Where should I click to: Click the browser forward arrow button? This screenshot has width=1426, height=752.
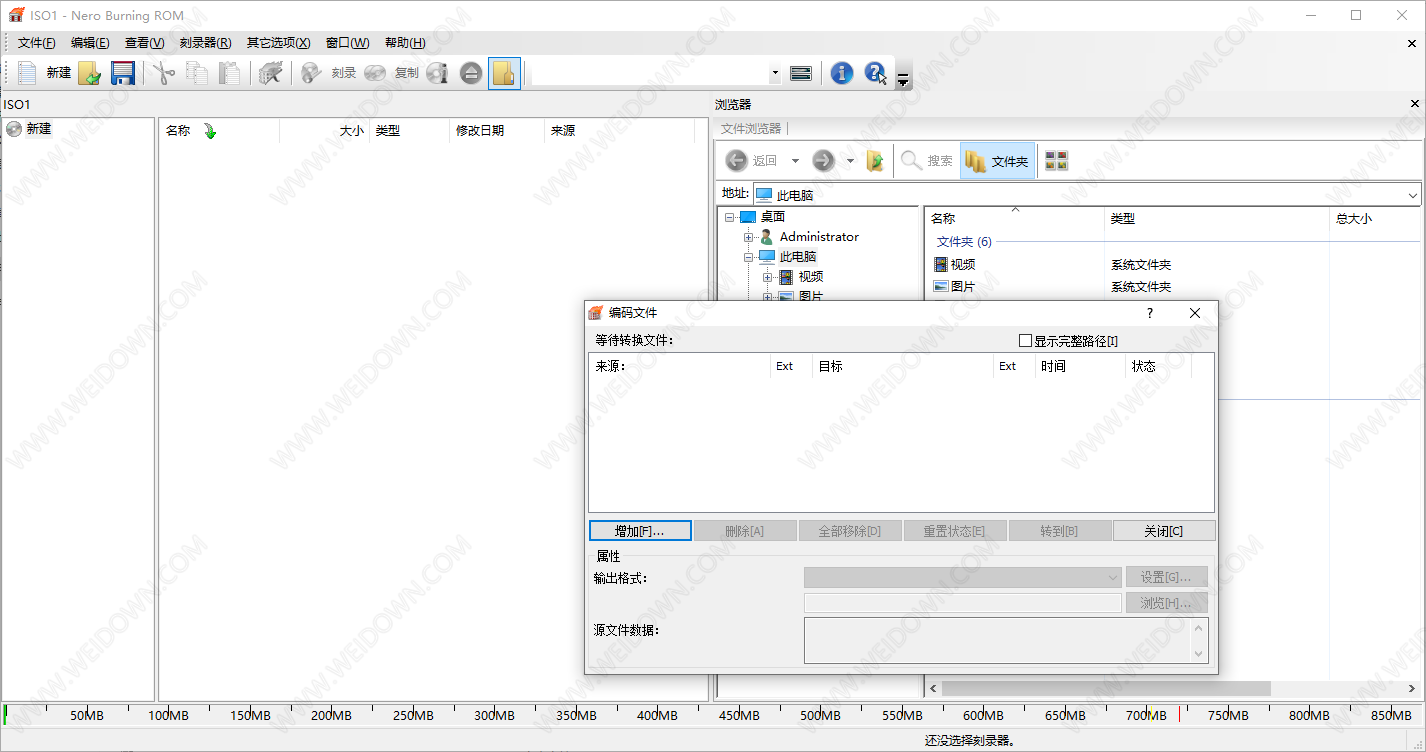coord(823,160)
